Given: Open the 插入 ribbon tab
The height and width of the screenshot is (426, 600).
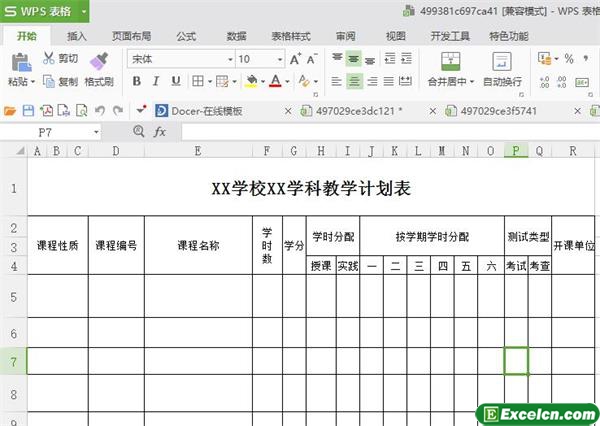Looking at the screenshot, I should pos(77,36).
